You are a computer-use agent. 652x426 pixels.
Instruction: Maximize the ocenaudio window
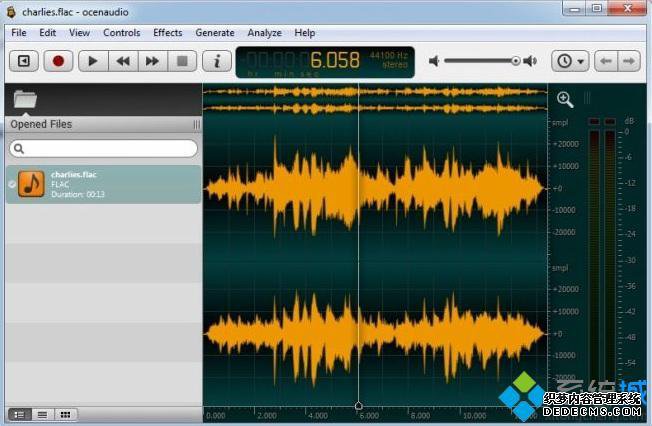(x=597, y=8)
